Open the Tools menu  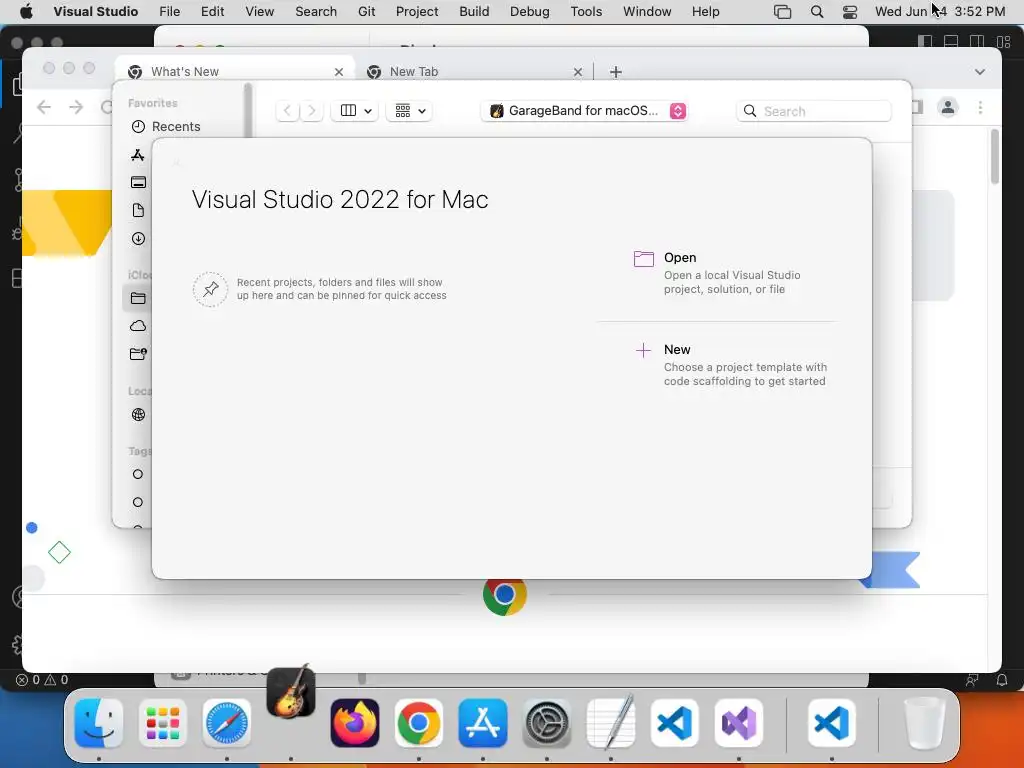click(x=586, y=12)
